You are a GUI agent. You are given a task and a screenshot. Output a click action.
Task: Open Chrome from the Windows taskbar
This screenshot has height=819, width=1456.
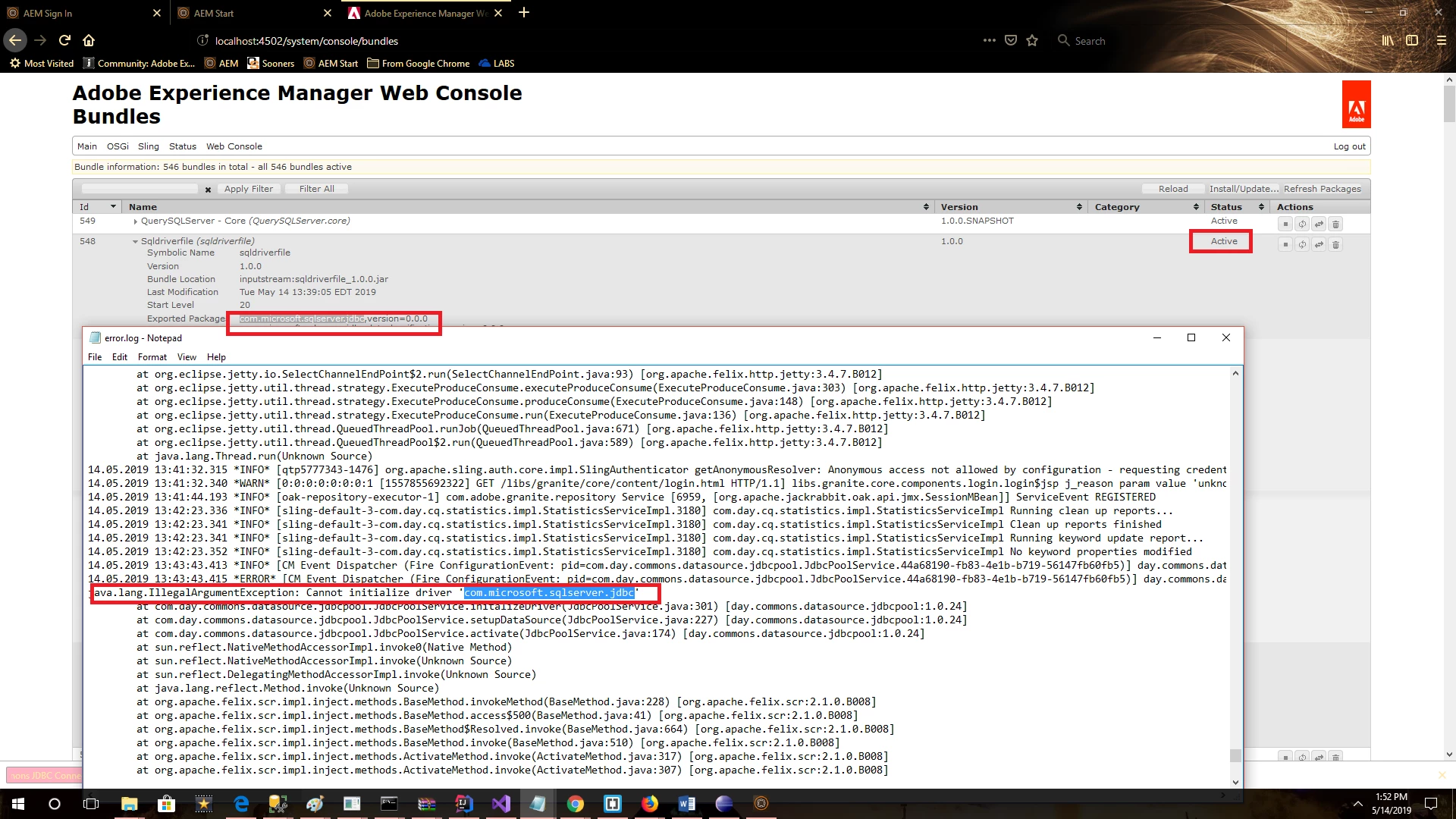tap(575, 804)
